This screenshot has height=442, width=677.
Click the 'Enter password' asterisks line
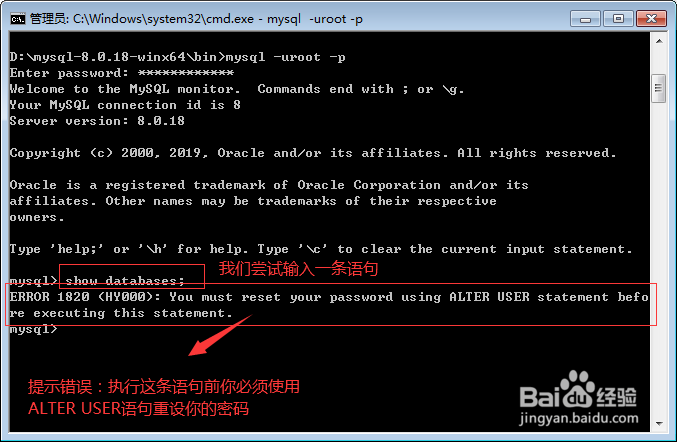[121, 73]
